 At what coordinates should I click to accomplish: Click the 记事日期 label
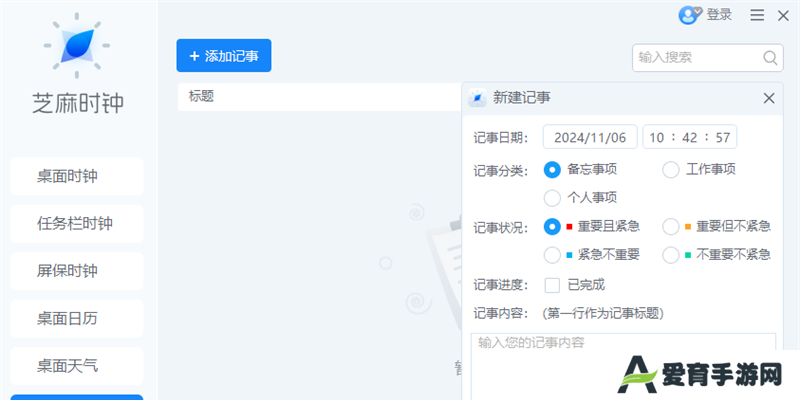[x=501, y=138]
